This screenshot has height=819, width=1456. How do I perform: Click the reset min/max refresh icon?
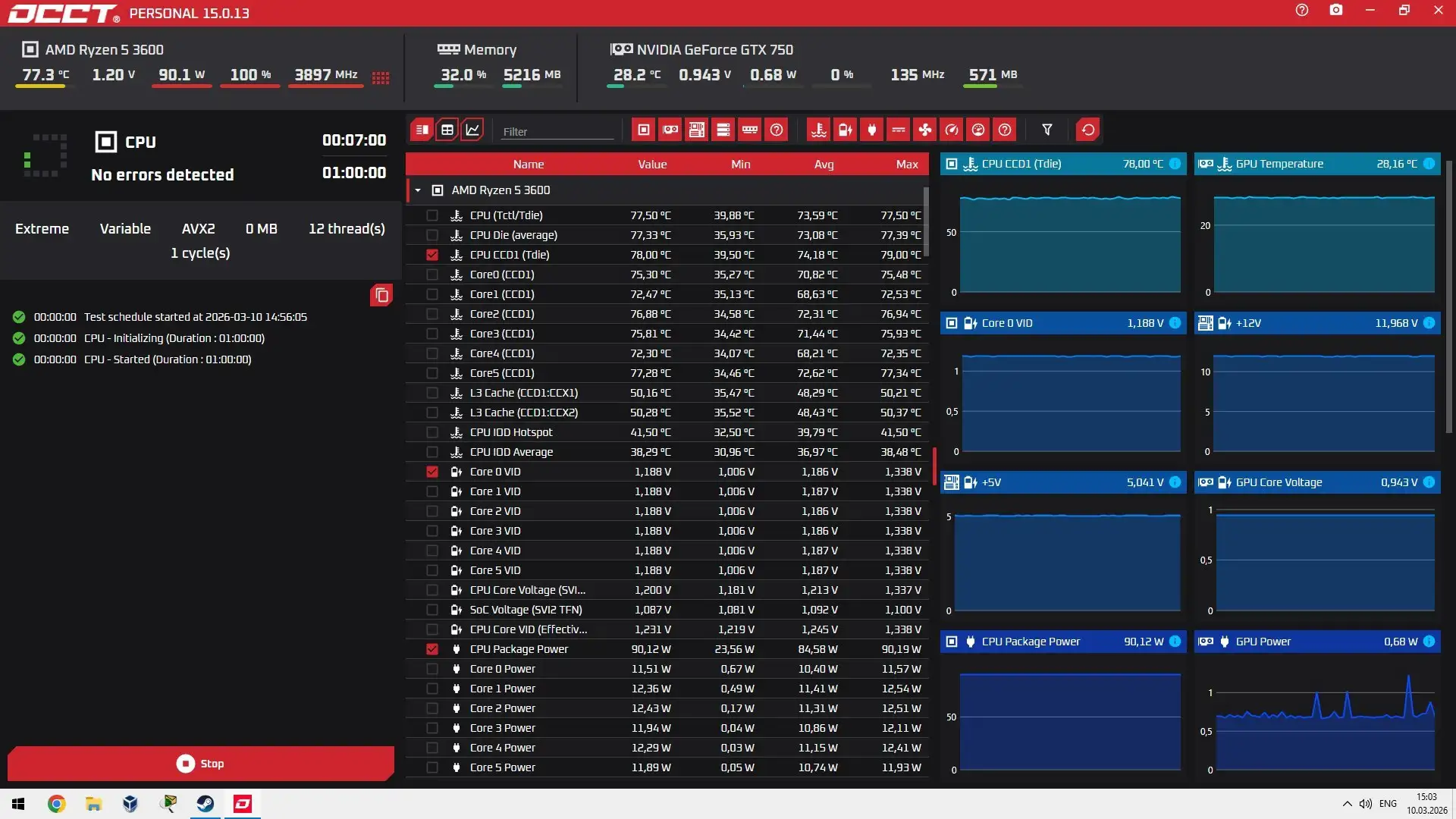coord(1087,130)
